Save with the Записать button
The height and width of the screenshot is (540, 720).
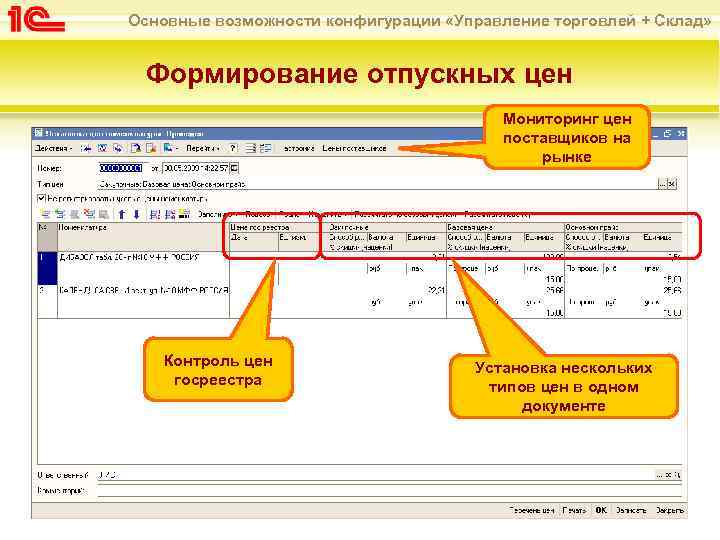coord(631,510)
